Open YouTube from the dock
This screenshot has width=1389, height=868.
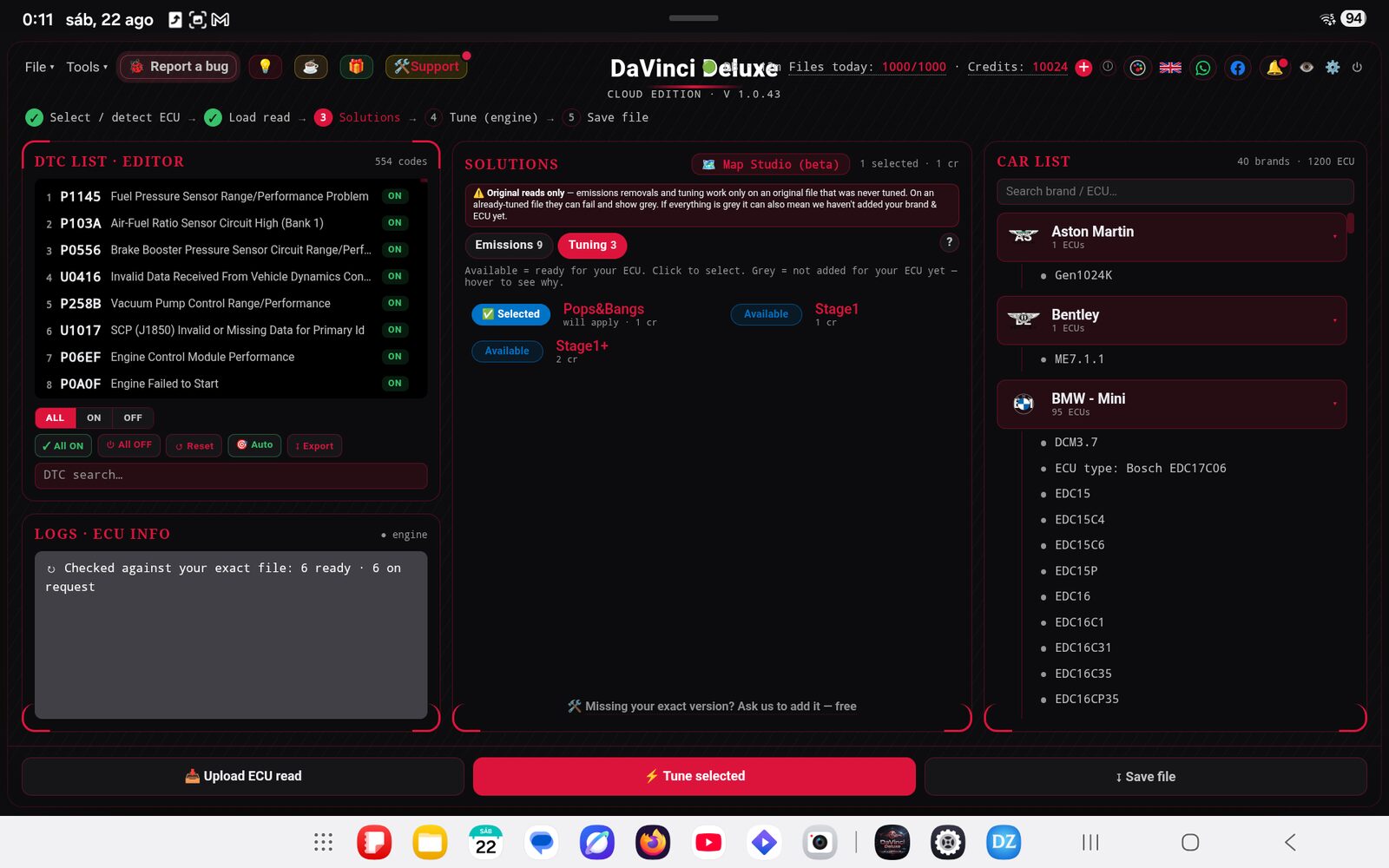click(708, 842)
